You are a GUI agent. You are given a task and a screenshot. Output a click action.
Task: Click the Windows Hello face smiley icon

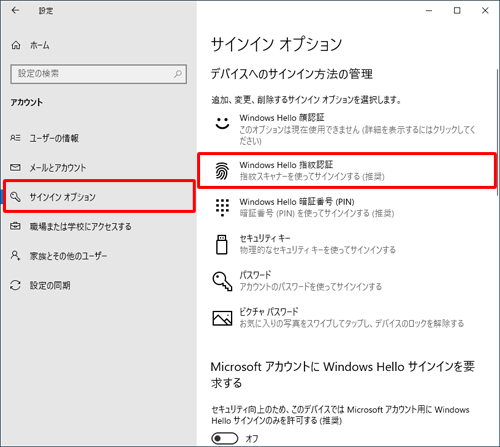[x=222, y=123]
